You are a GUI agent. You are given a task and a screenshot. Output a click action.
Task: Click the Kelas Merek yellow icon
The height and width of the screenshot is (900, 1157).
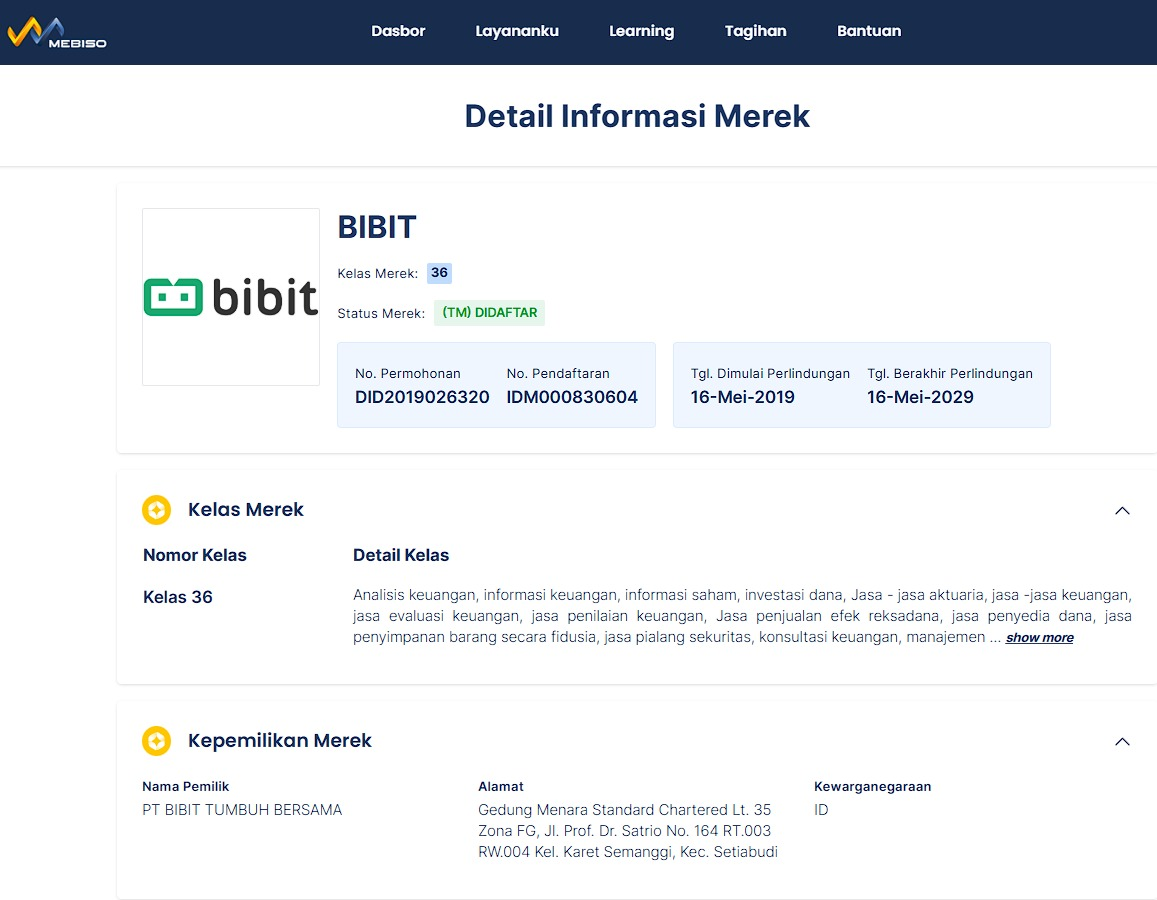point(156,510)
